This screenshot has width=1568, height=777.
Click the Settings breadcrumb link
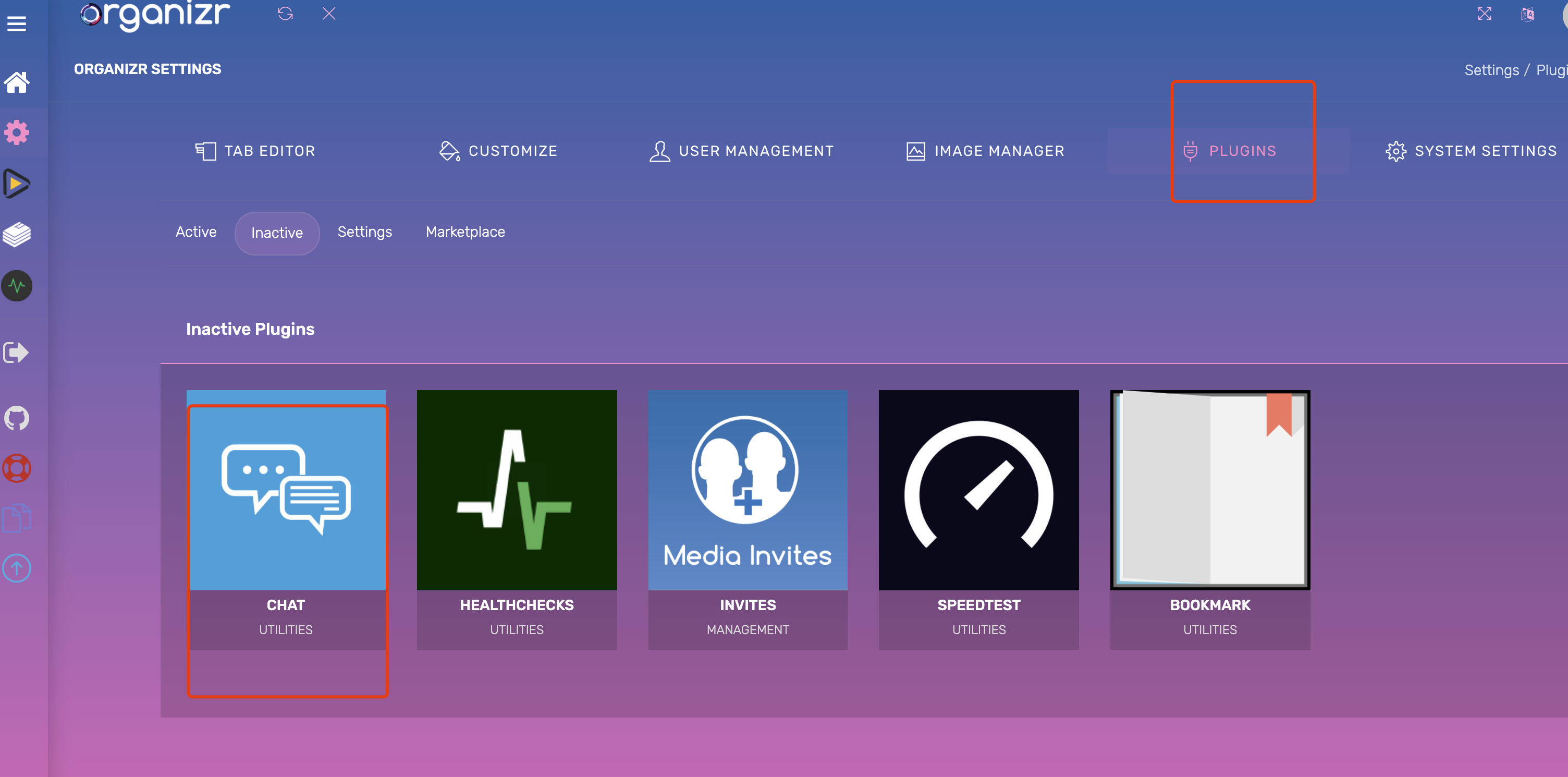[x=1491, y=70]
